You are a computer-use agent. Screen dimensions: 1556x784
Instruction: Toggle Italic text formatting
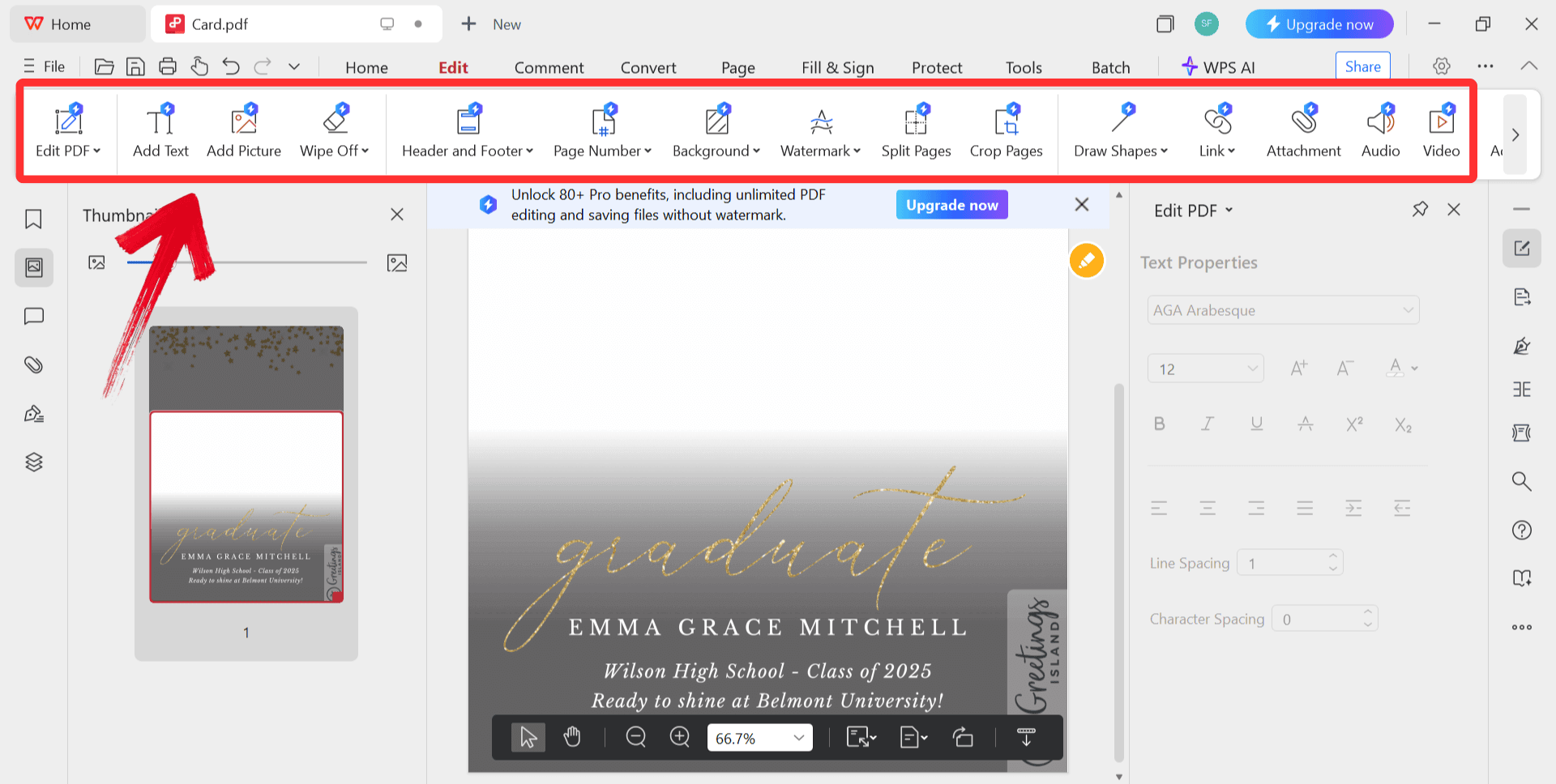[x=1208, y=424]
